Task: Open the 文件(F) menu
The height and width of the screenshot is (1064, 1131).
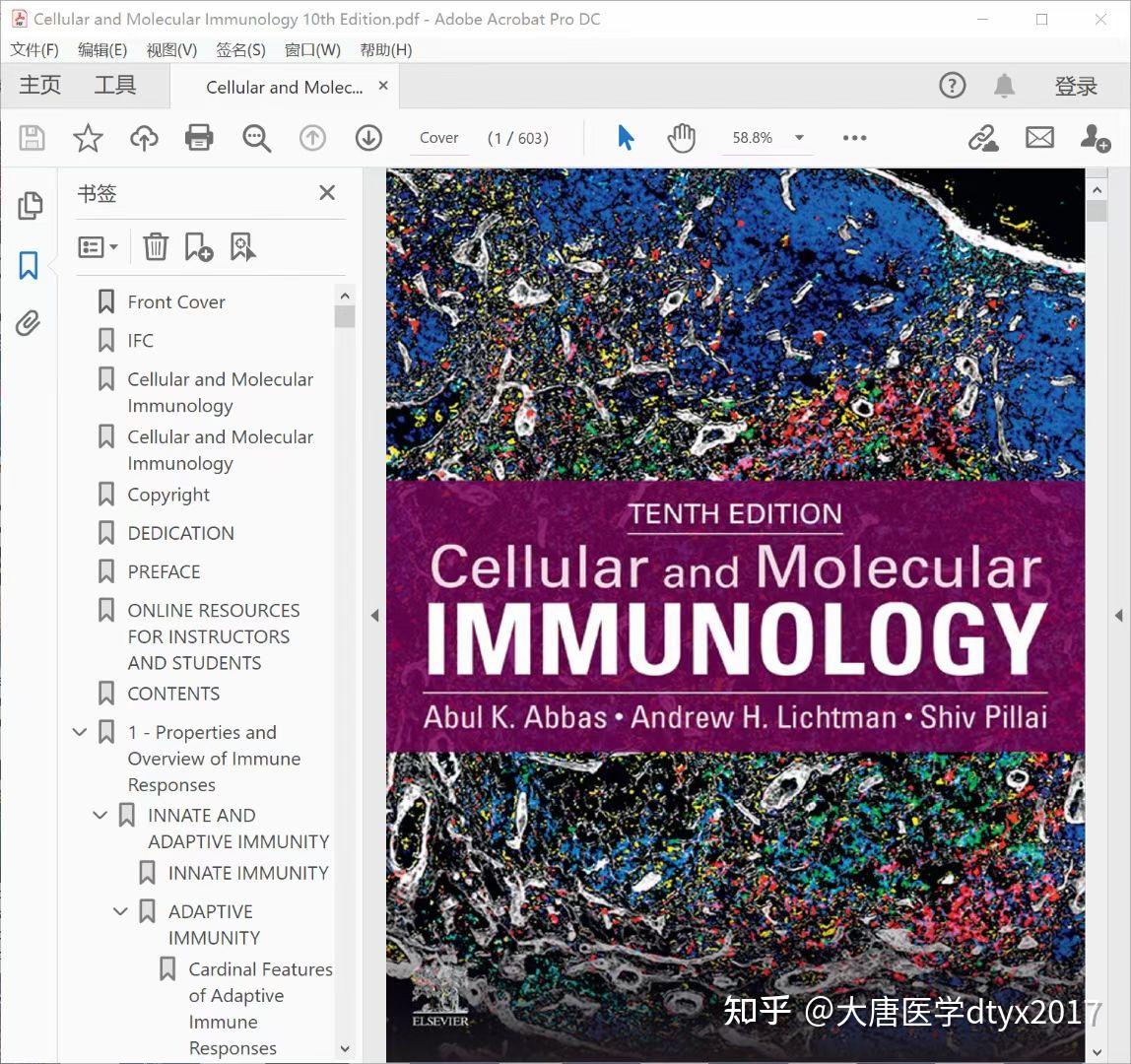Action: [33, 50]
